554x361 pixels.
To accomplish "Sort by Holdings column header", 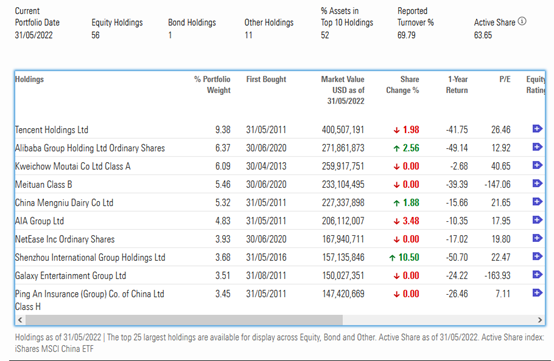I will 29,79.
